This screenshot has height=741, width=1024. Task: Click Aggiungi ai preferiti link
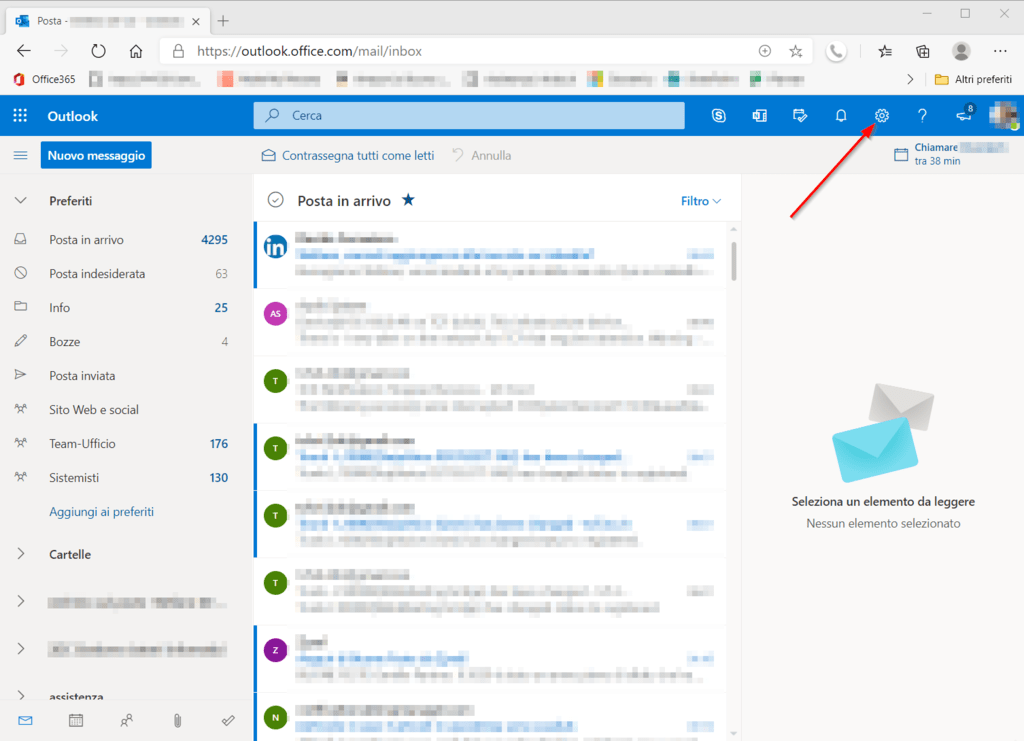pyautogui.click(x=101, y=512)
